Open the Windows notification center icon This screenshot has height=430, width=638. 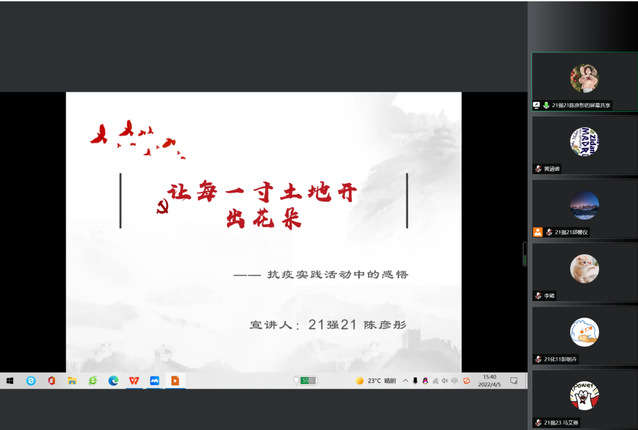(x=513, y=381)
